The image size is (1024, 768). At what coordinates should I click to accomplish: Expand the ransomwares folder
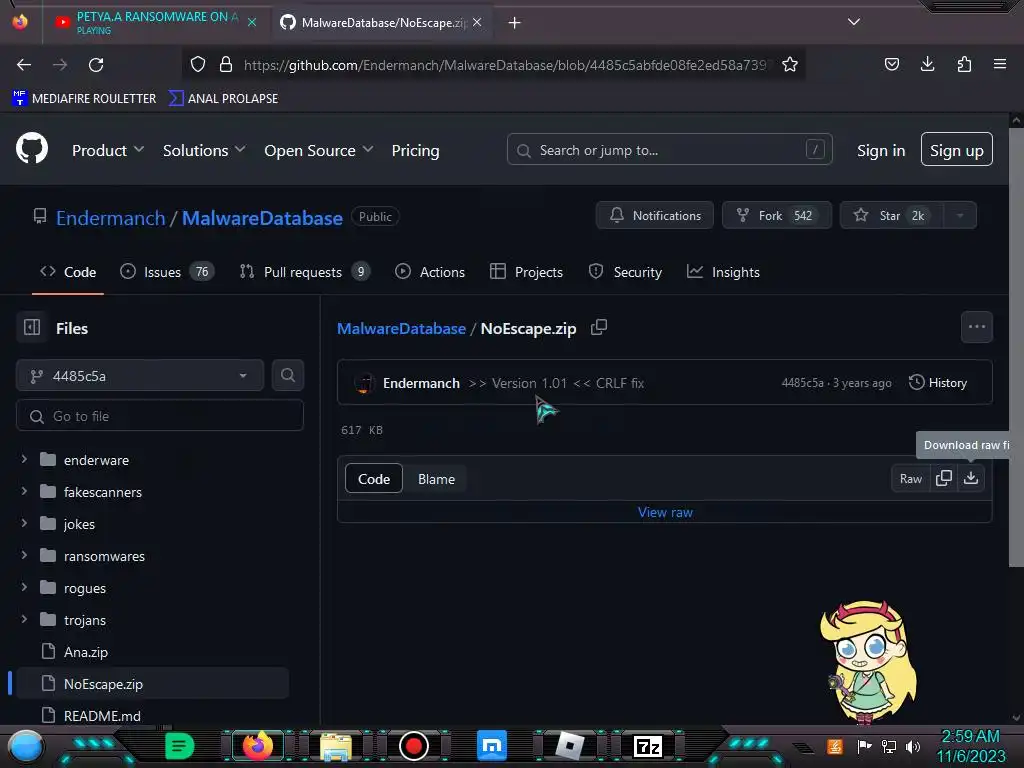24,555
